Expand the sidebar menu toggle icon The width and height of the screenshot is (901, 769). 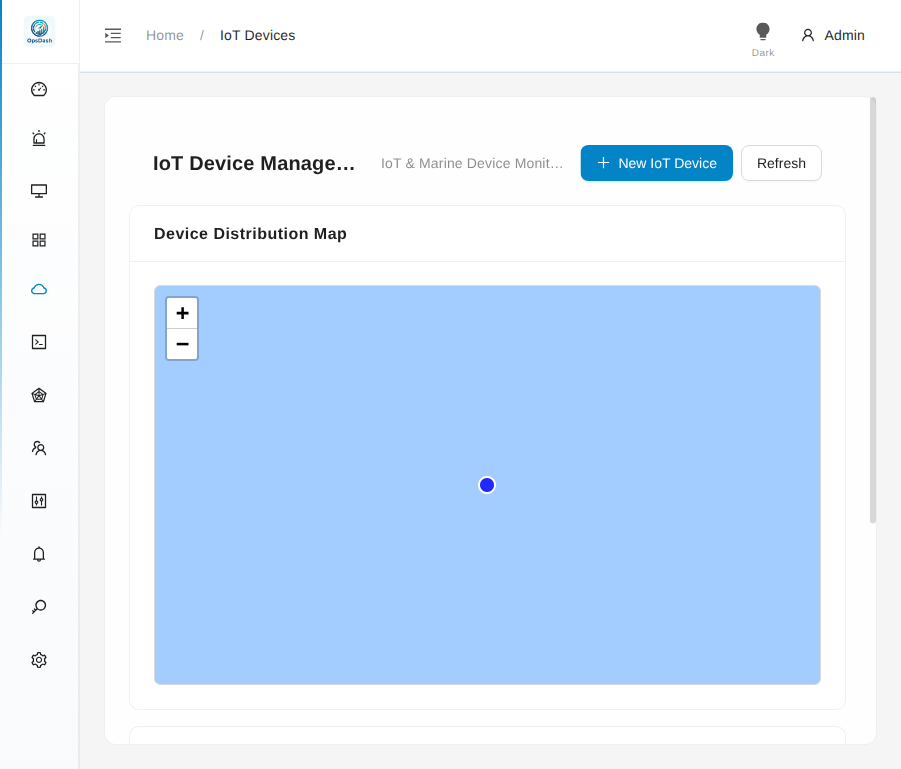[x=113, y=36]
